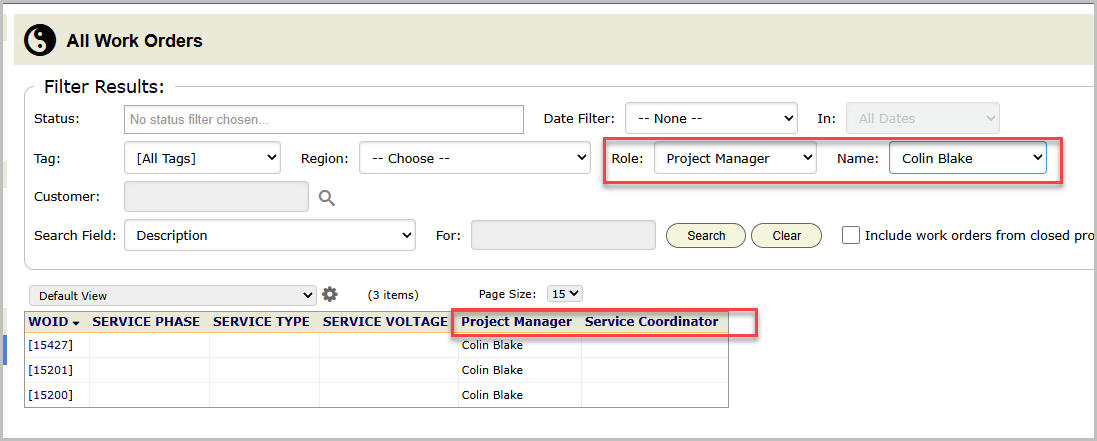Expand the Region dropdown
Screen dimensions: 1097x441
point(475,158)
